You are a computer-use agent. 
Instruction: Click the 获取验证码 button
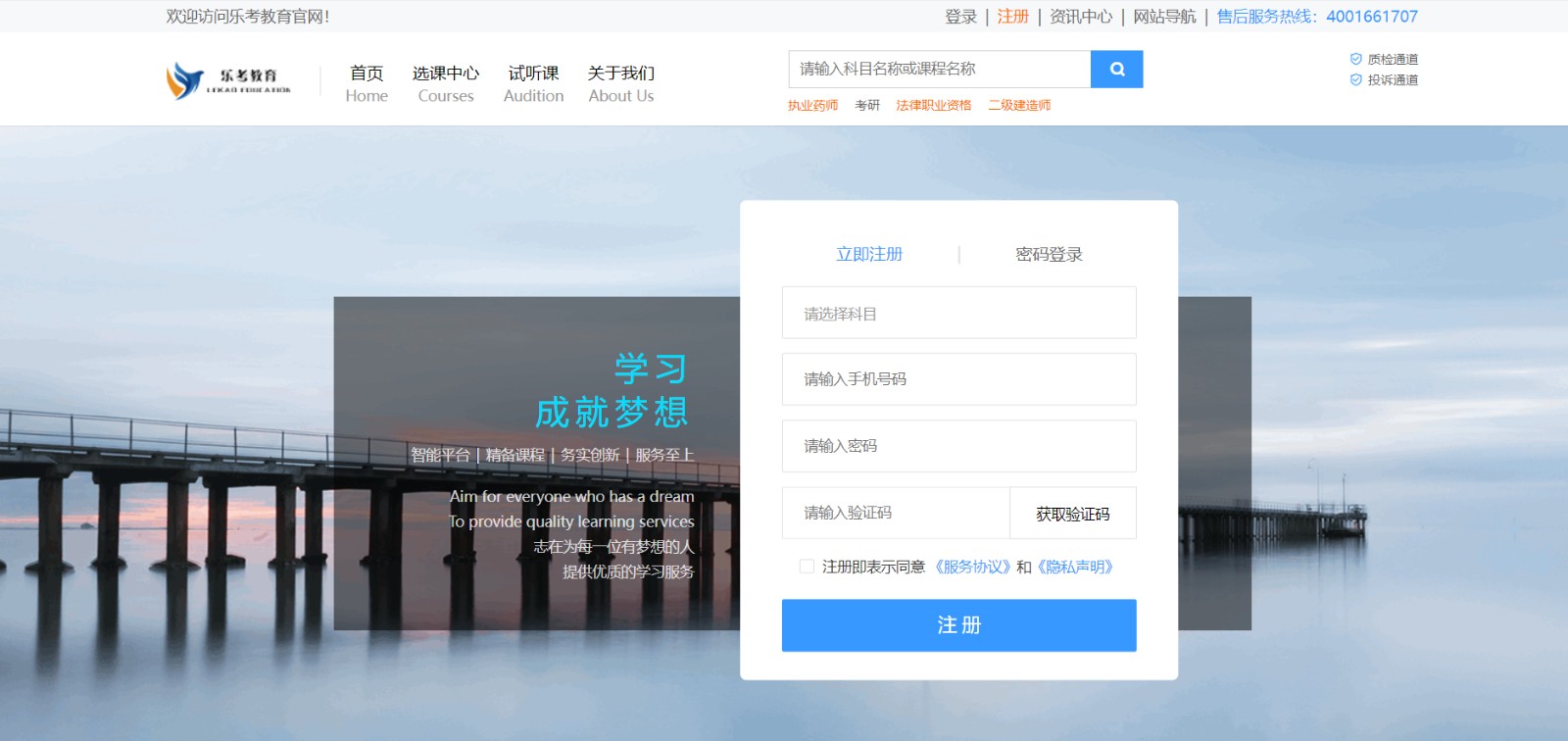pos(1072,514)
